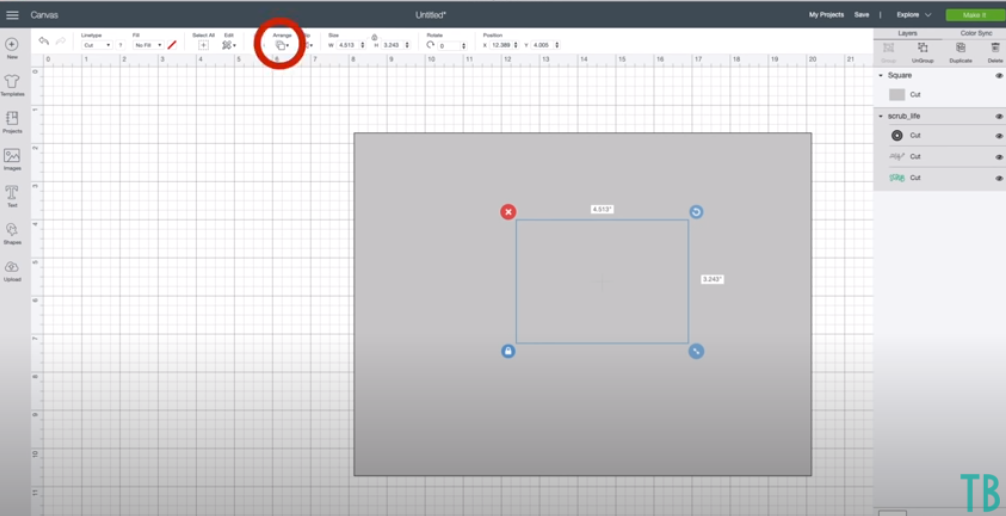
Task: Click the Square layer name
Action: pos(899,76)
